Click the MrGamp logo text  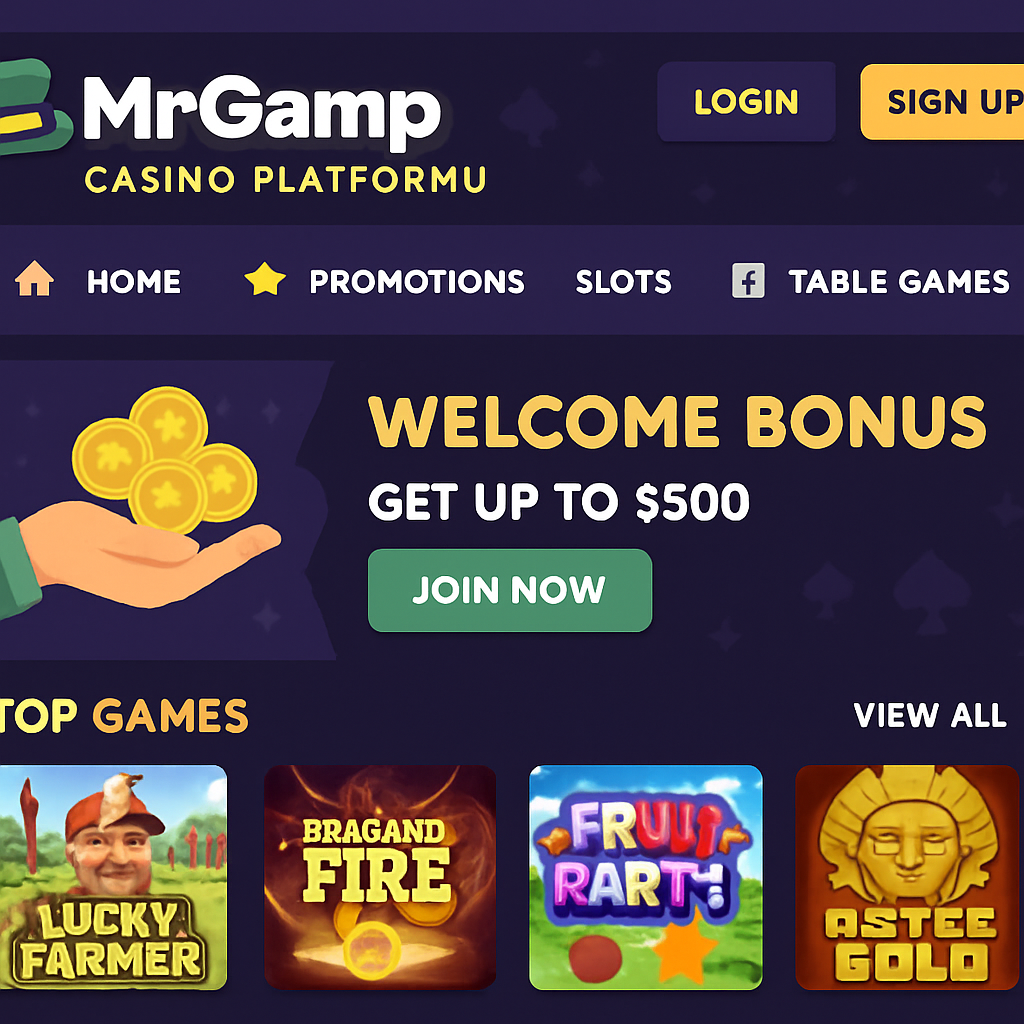(x=263, y=110)
